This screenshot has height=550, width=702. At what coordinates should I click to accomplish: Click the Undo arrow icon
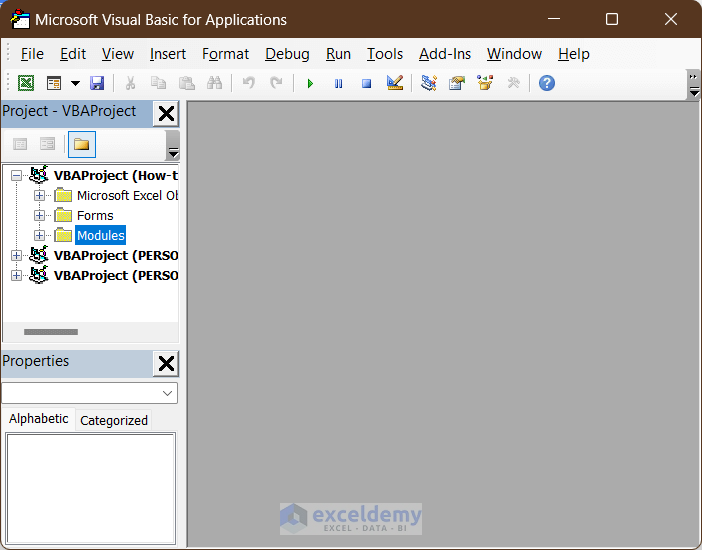(249, 83)
